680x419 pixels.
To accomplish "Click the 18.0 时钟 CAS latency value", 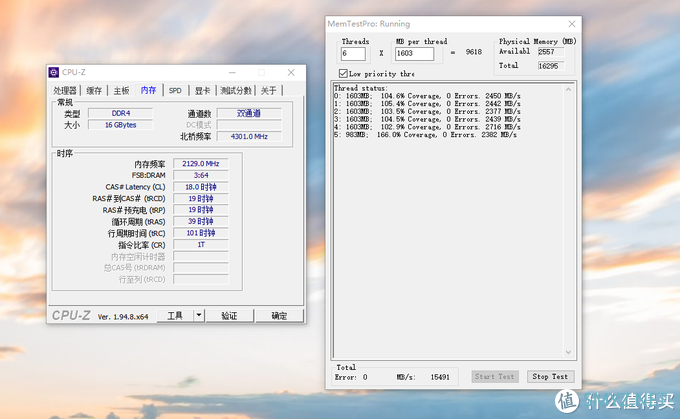I will coord(201,187).
